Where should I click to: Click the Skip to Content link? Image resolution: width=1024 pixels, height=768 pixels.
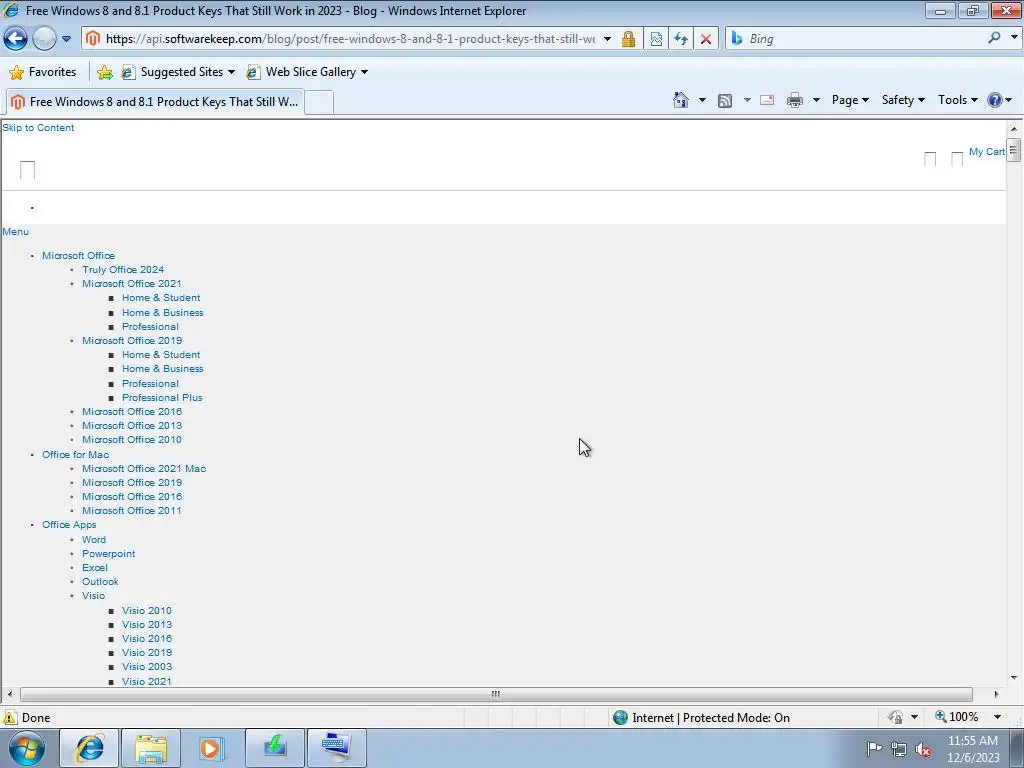(38, 127)
